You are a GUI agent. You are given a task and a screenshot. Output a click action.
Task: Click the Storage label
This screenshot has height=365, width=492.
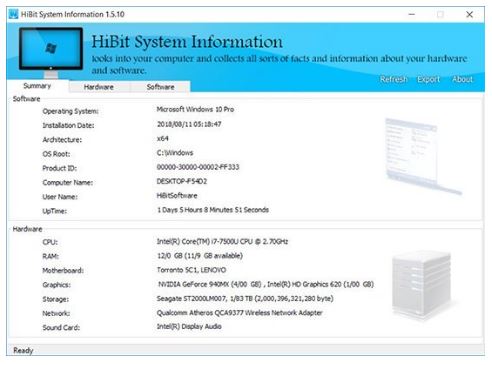pyautogui.click(x=56, y=299)
